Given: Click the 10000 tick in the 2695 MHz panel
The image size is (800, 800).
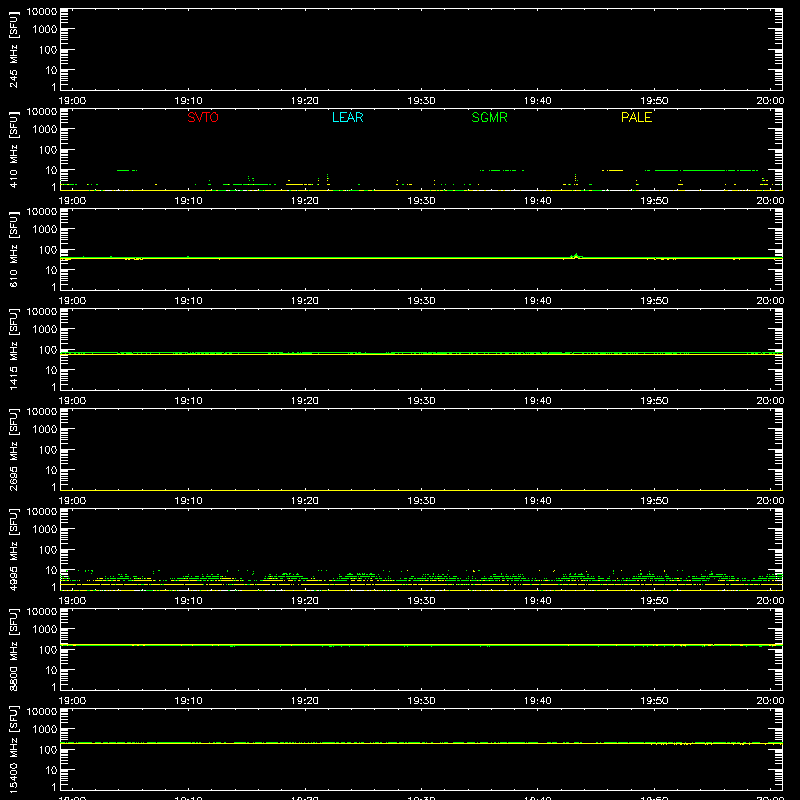Looking at the screenshot, I should coord(42,412).
